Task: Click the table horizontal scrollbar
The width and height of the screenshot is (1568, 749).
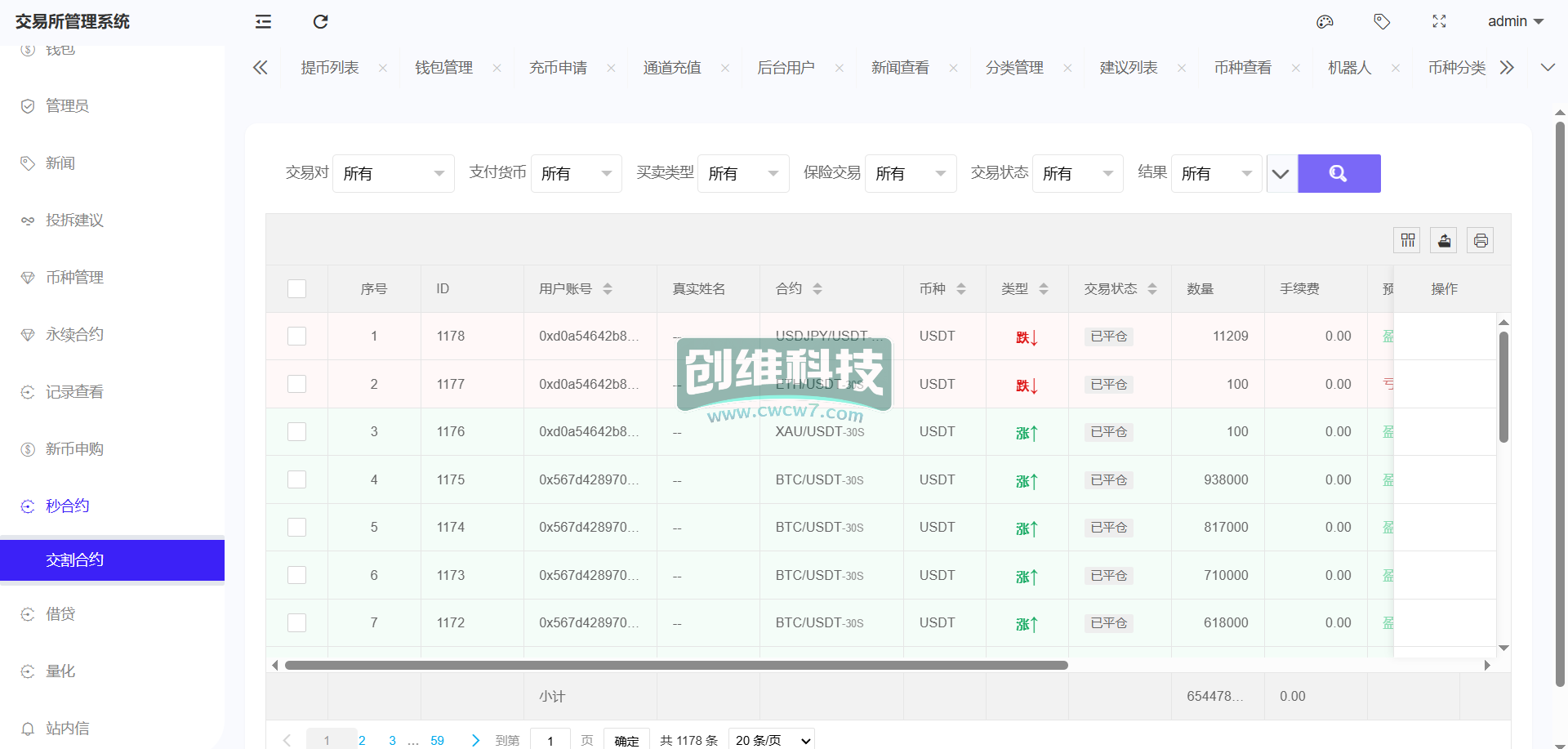Action: coord(676,665)
